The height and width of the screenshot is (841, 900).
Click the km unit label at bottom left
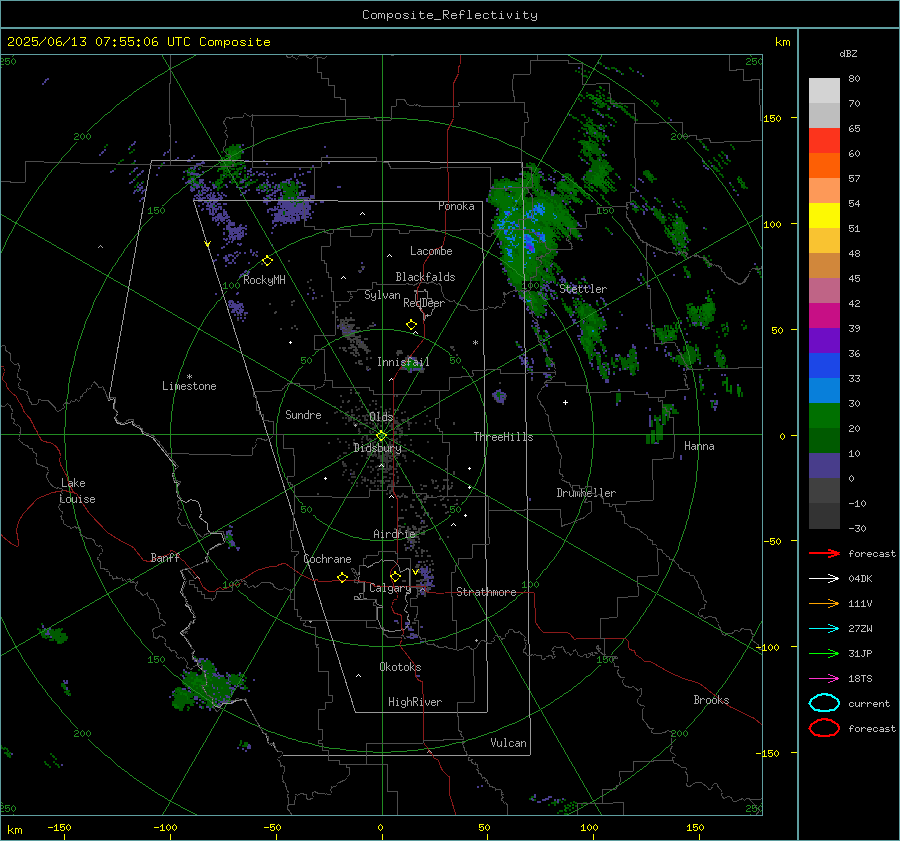coord(14,830)
